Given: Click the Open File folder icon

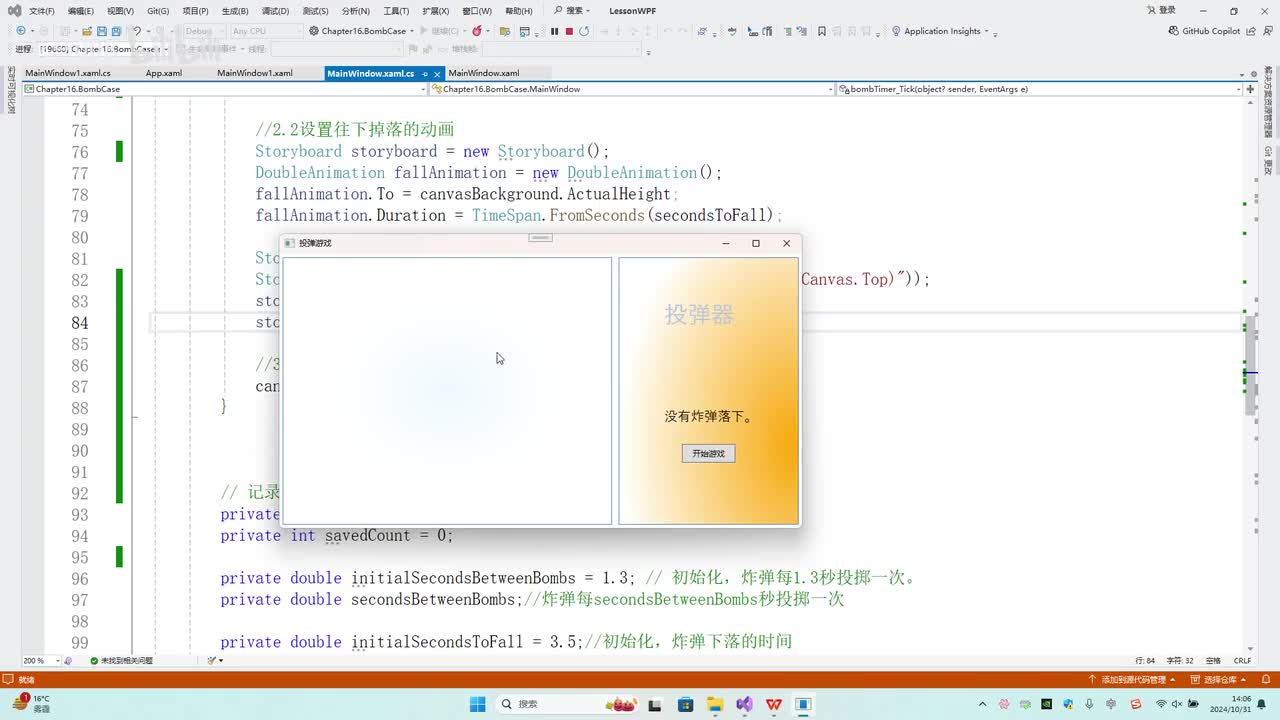Looking at the screenshot, I should [87, 31].
